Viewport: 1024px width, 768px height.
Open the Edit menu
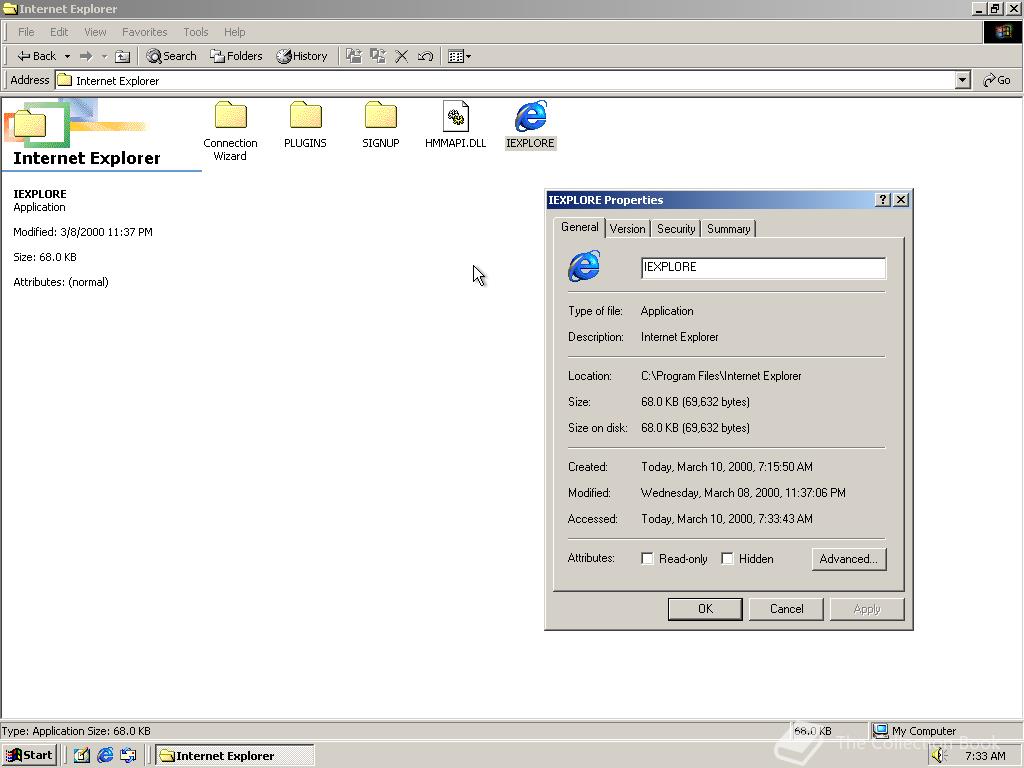click(59, 32)
